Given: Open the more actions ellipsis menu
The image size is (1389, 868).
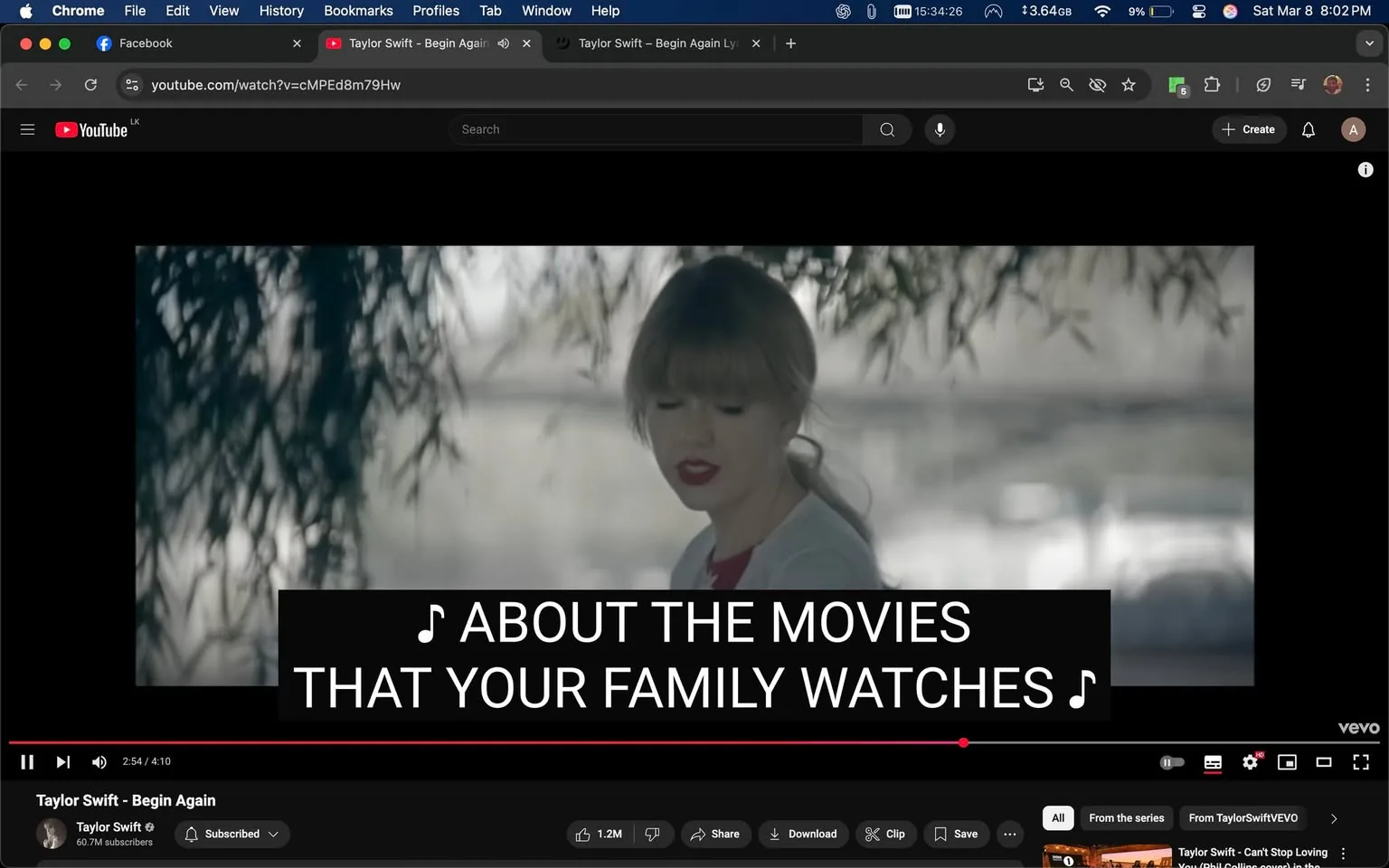Looking at the screenshot, I should point(1009,834).
